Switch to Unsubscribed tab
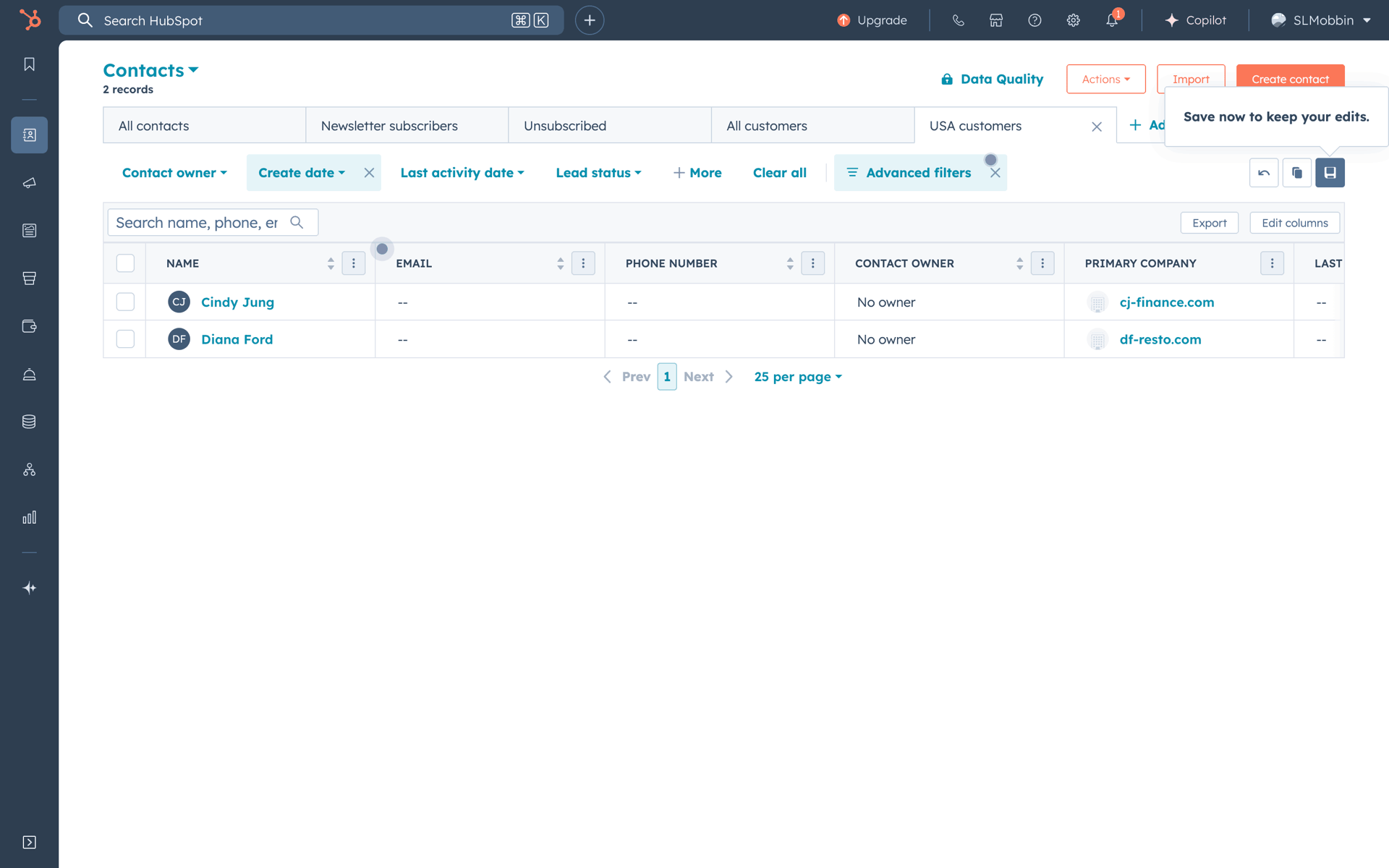This screenshot has width=1389, height=868. tap(610, 125)
